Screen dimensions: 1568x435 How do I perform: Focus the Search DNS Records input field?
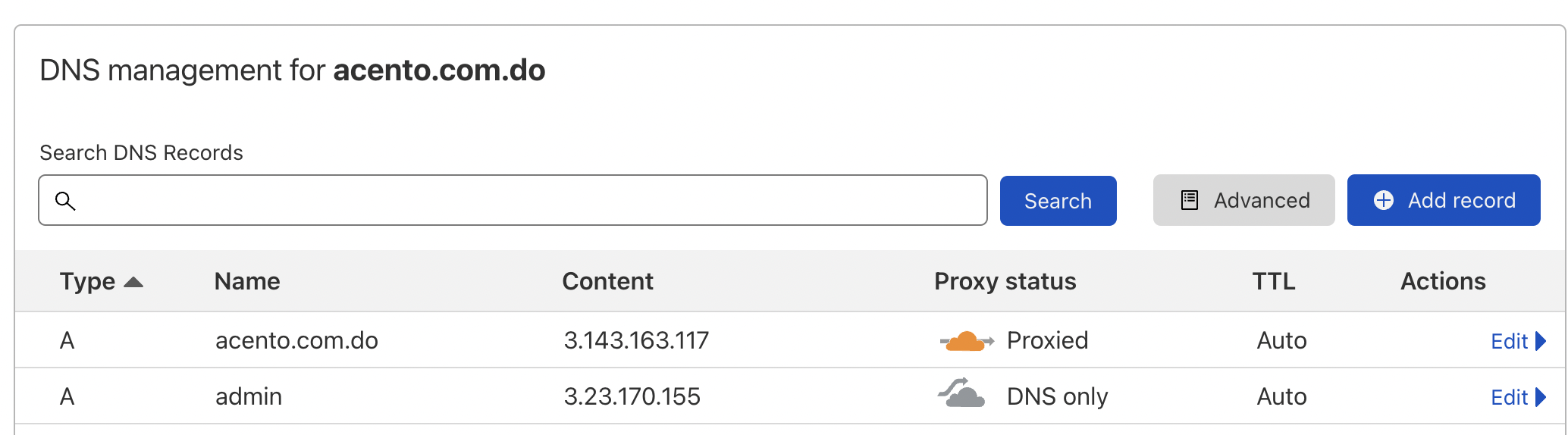(x=523, y=201)
